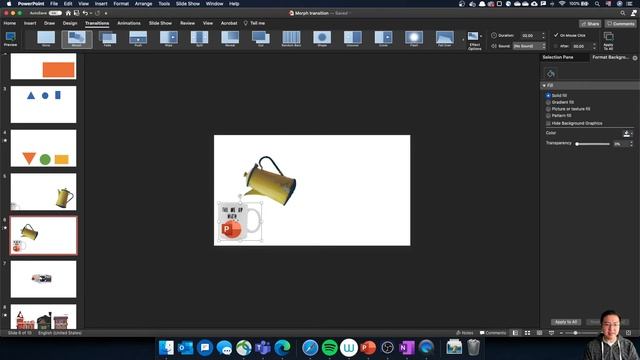Open the Animations ribbon tab
The height and width of the screenshot is (360, 640).
click(x=129, y=23)
